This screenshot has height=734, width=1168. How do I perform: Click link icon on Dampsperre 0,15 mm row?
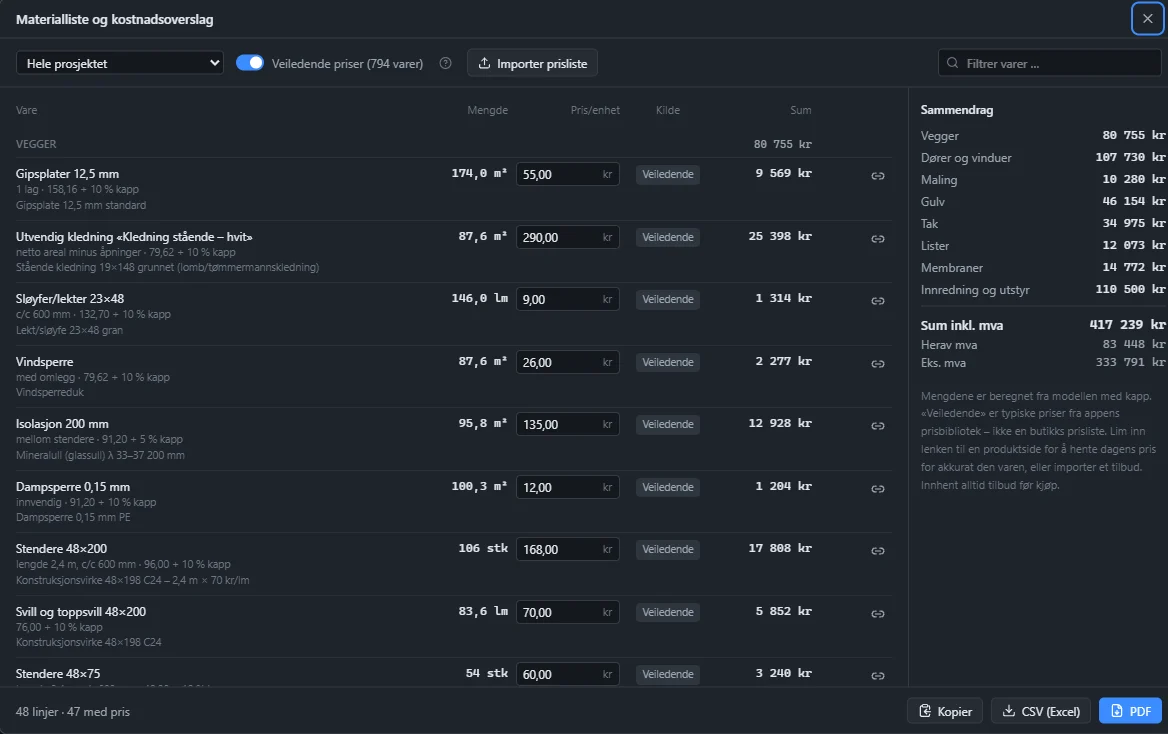[877, 489]
